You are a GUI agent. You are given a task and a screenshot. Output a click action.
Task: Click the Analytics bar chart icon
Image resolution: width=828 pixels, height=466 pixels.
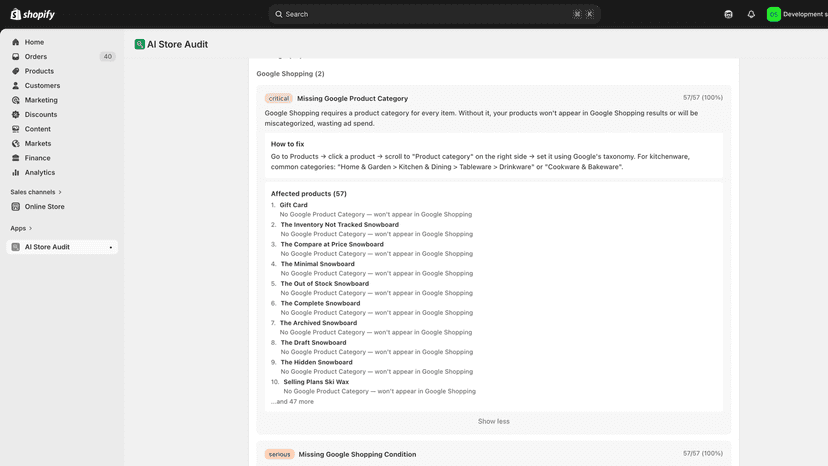tap(15, 172)
